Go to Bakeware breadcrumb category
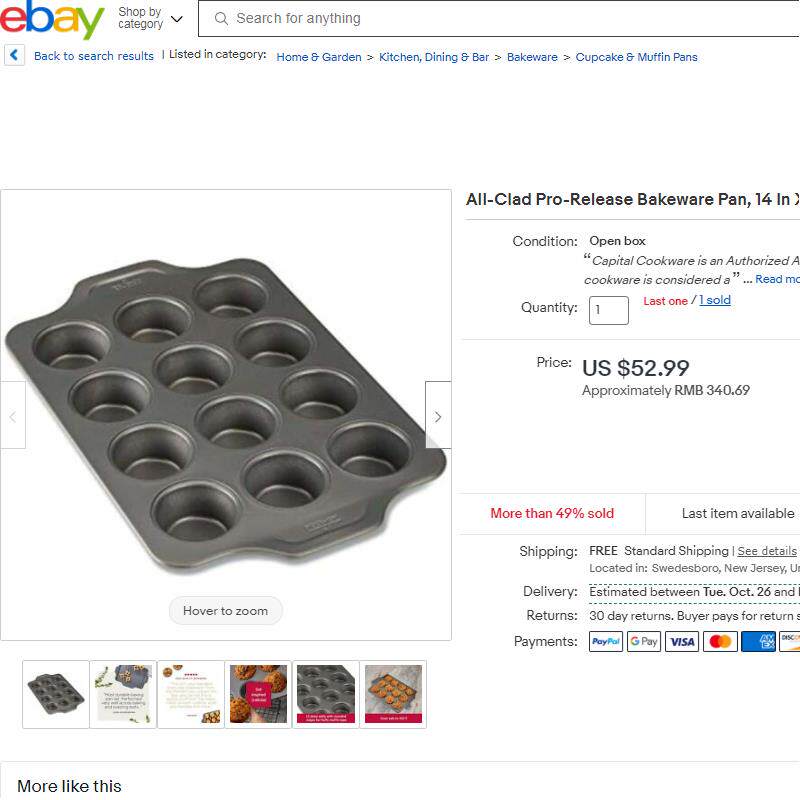The image size is (800, 800). click(x=532, y=57)
